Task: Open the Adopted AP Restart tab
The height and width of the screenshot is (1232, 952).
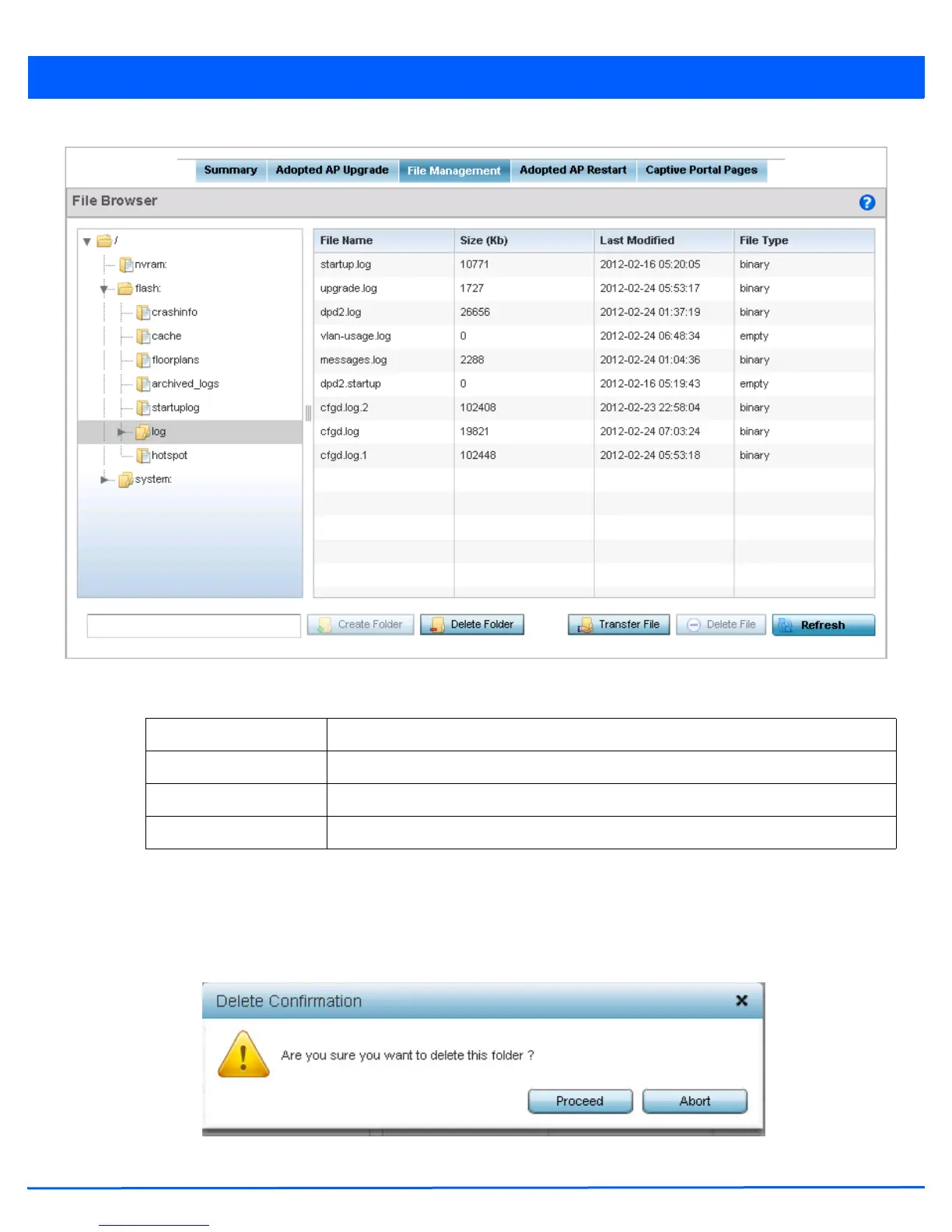Action: pyautogui.click(x=573, y=170)
